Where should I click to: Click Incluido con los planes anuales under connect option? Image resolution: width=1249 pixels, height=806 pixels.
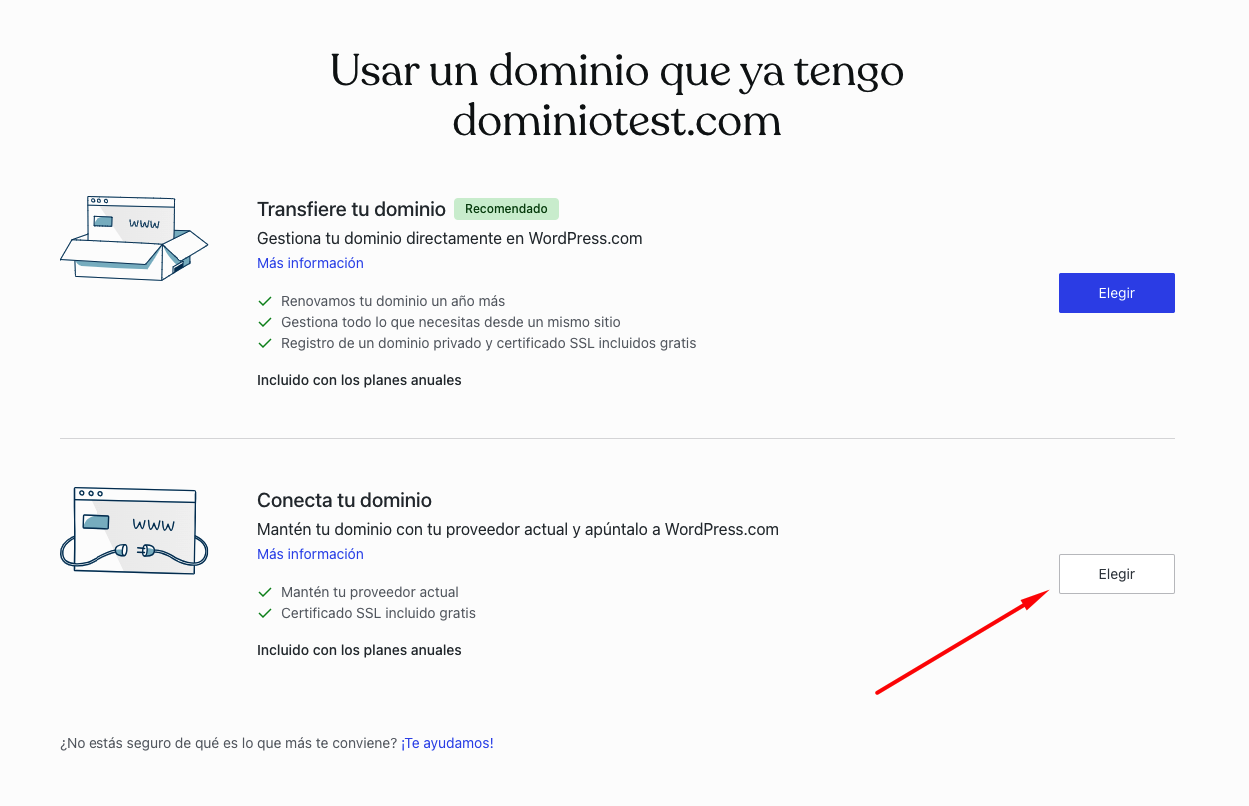pyautogui.click(x=359, y=650)
